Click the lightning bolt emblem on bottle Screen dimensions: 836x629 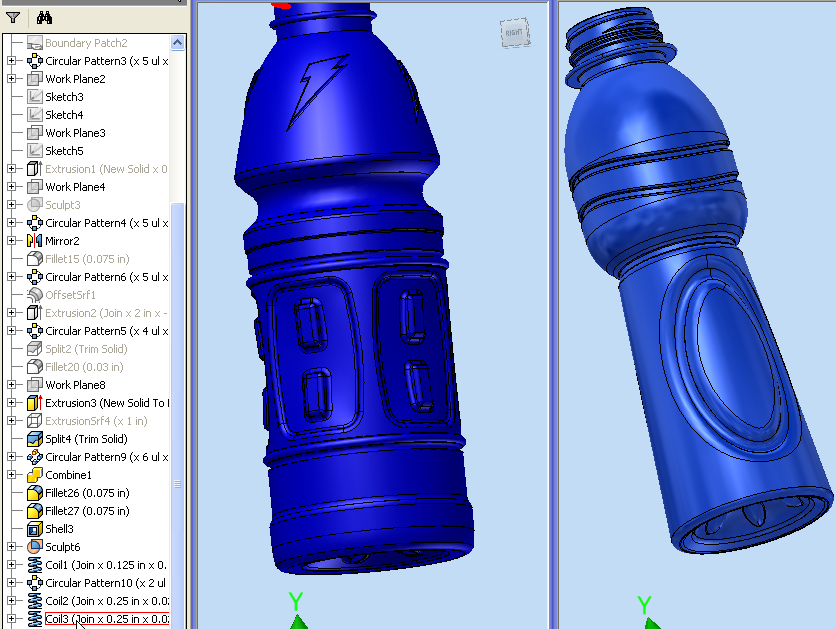click(317, 92)
